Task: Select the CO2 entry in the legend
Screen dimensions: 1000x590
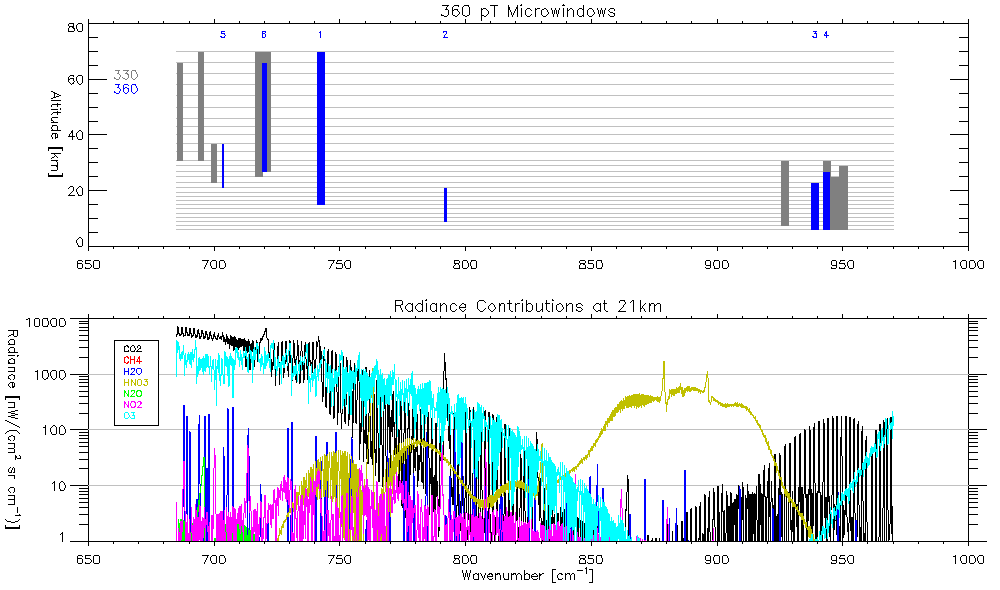Action: pyautogui.click(x=132, y=349)
